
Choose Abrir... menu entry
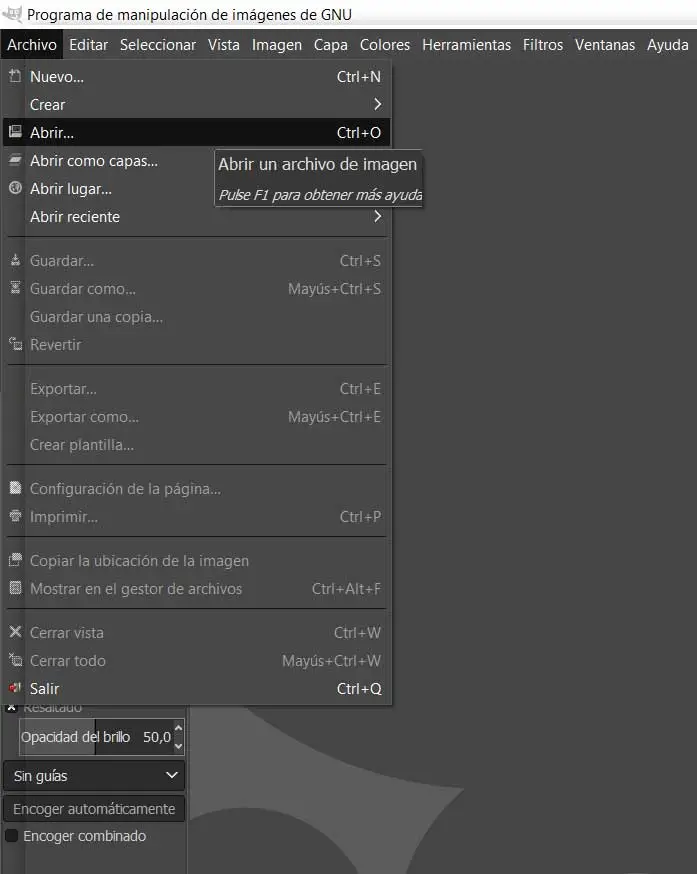click(196, 132)
